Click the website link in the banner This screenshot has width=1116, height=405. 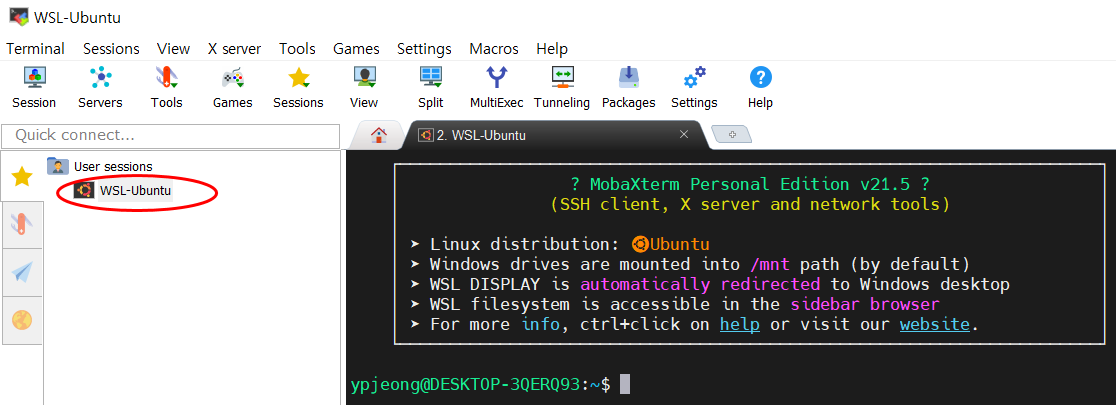pyautogui.click(x=935, y=325)
